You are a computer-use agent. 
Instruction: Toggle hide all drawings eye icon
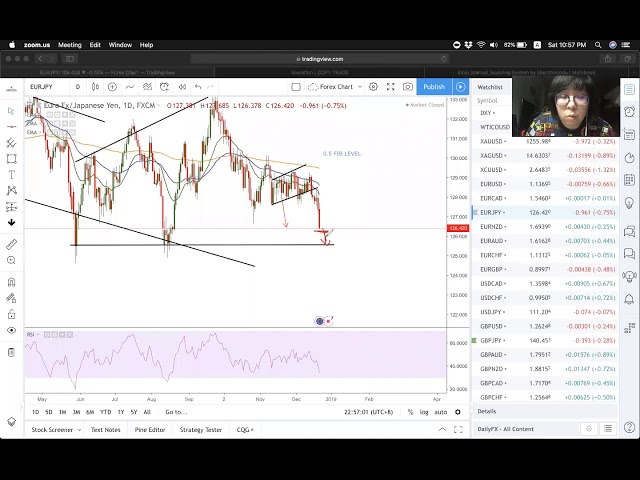pyautogui.click(x=11, y=330)
